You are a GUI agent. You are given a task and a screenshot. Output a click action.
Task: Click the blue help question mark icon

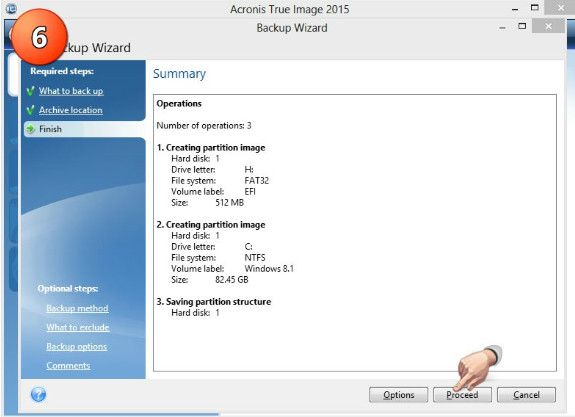(x=38, y=395)
